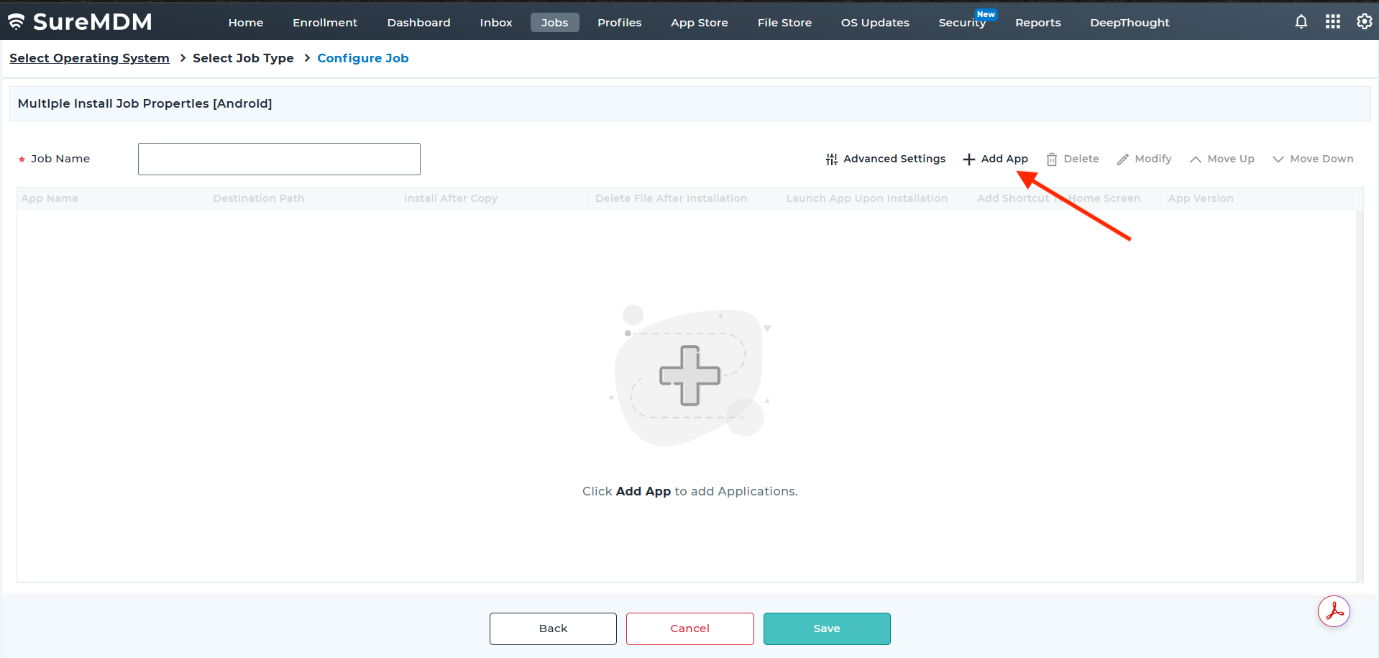Click the Advanced Settings sliders icon
Viewport: 1379px width, 658px height.
click(832, 159)
